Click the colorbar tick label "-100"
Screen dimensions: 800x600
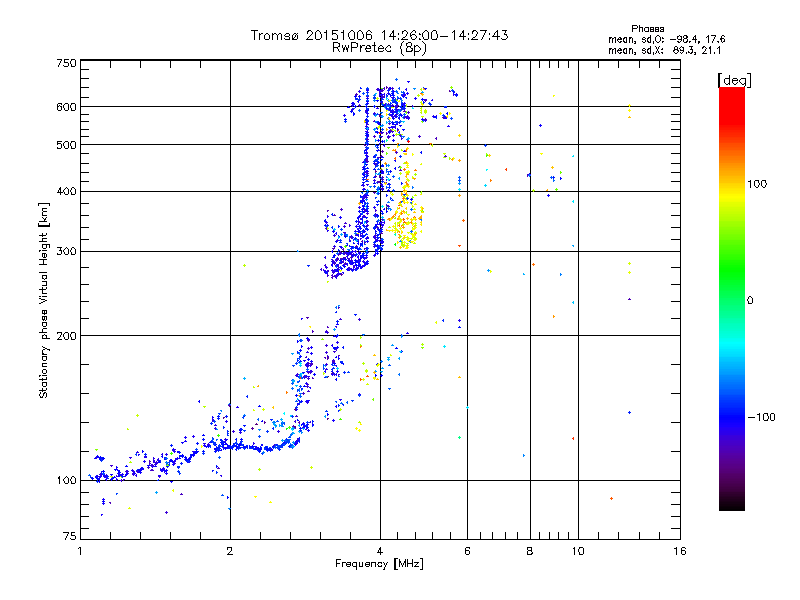761,417
